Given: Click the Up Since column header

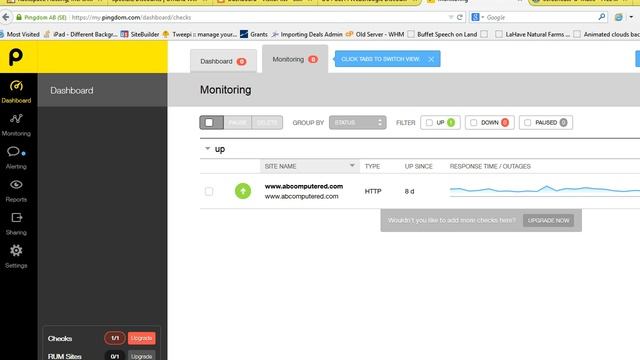Looking at the screenshot, I should point(418,166).
